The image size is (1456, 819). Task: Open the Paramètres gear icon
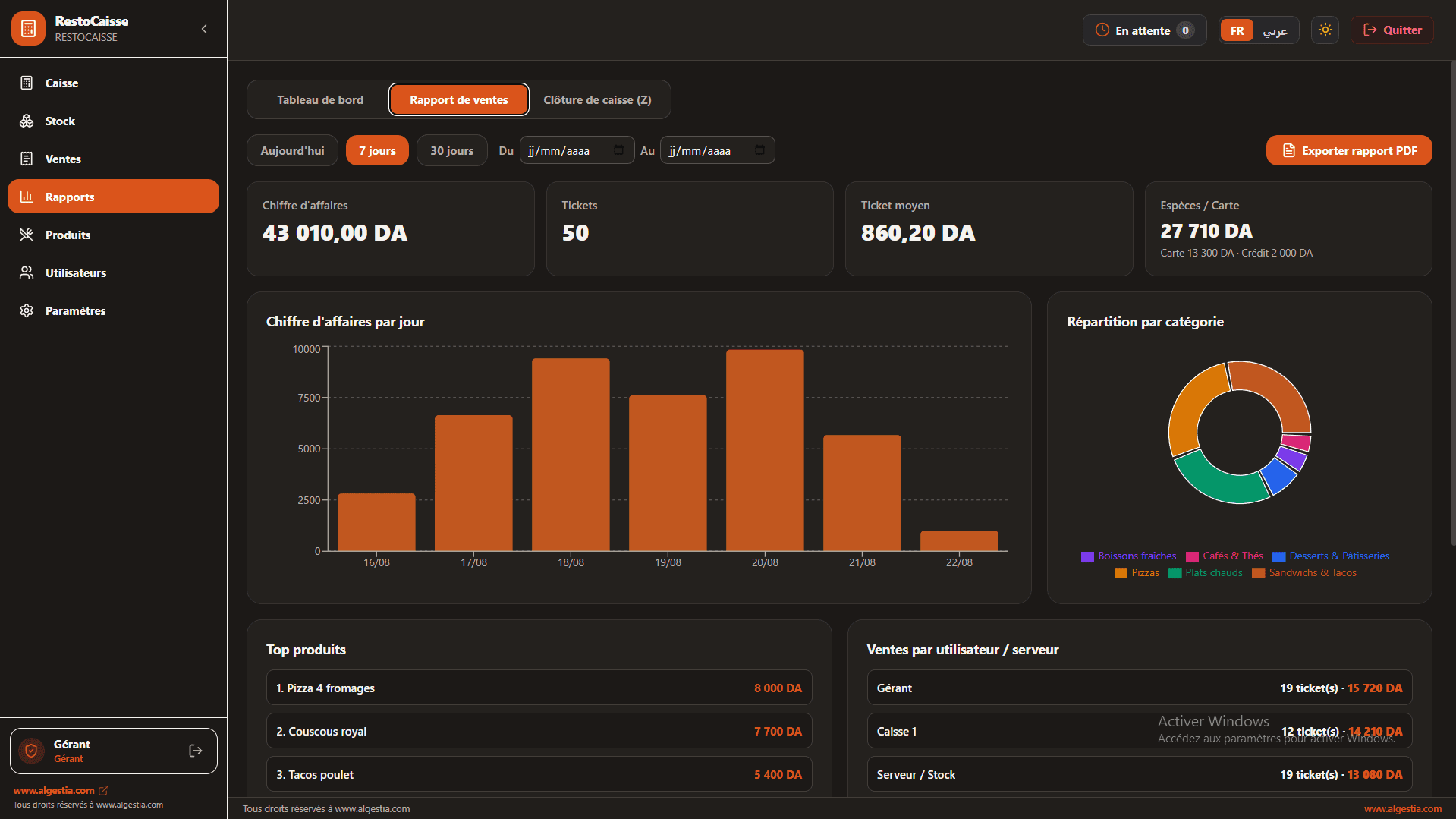(27, 310)
